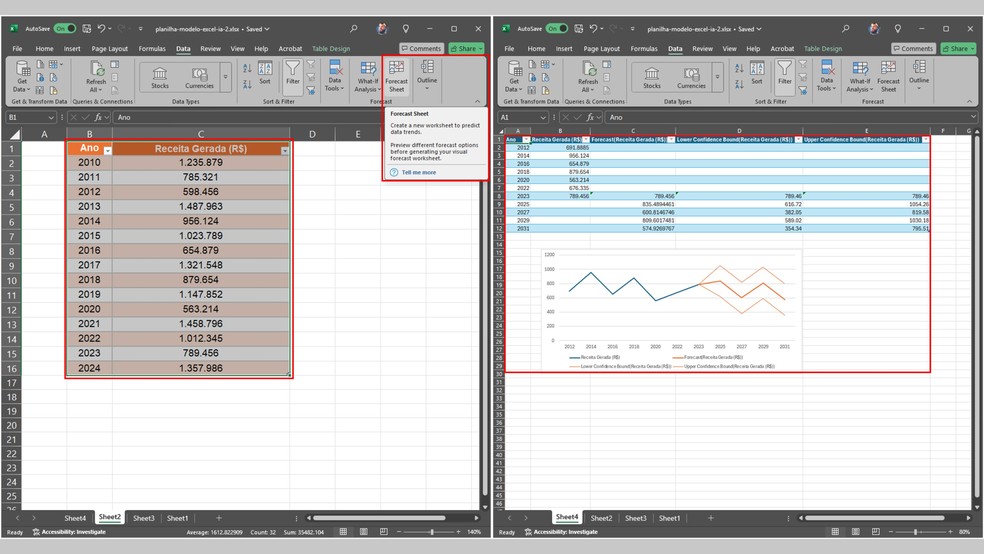984x554 pixels.
Task: Click the Save icon in left window
Action: point(87,29)
